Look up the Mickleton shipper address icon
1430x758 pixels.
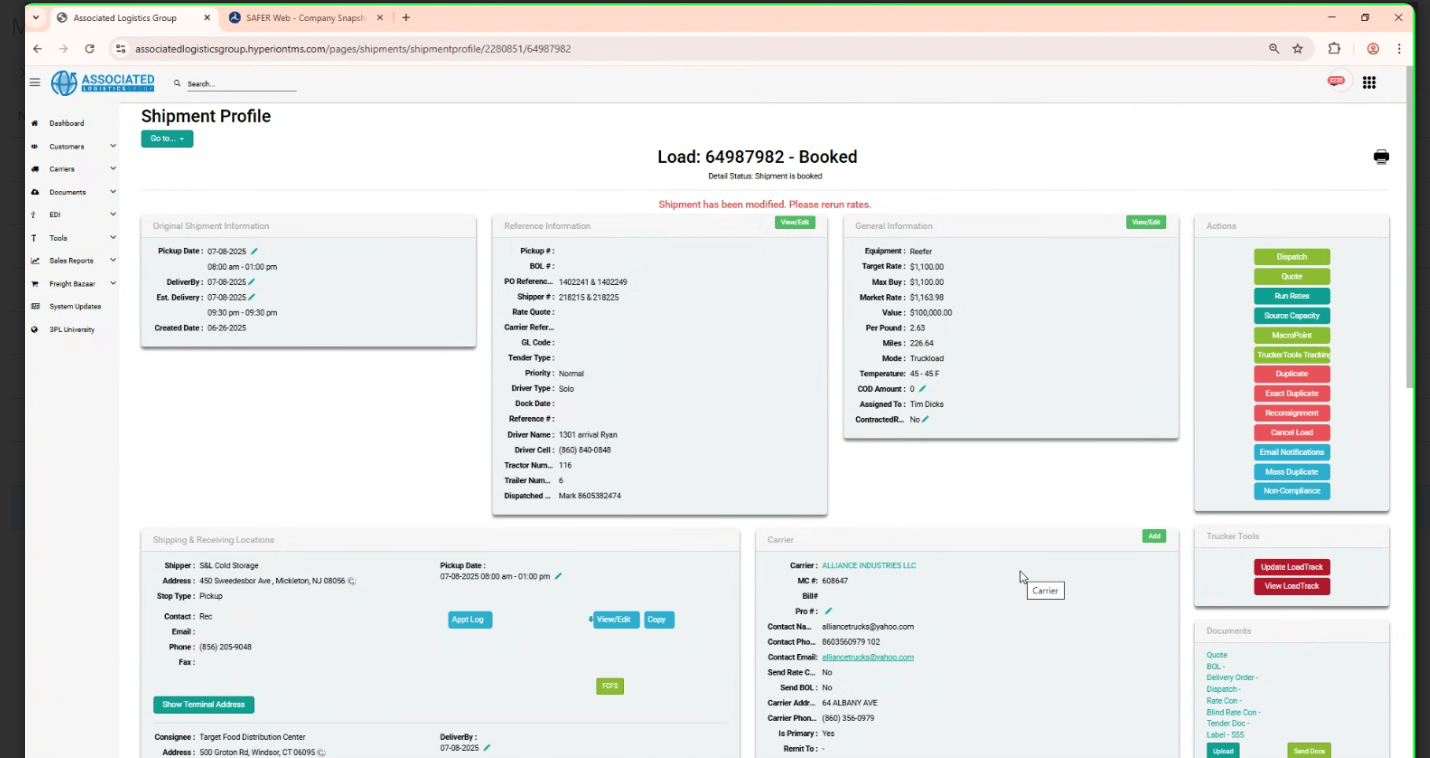352,581
